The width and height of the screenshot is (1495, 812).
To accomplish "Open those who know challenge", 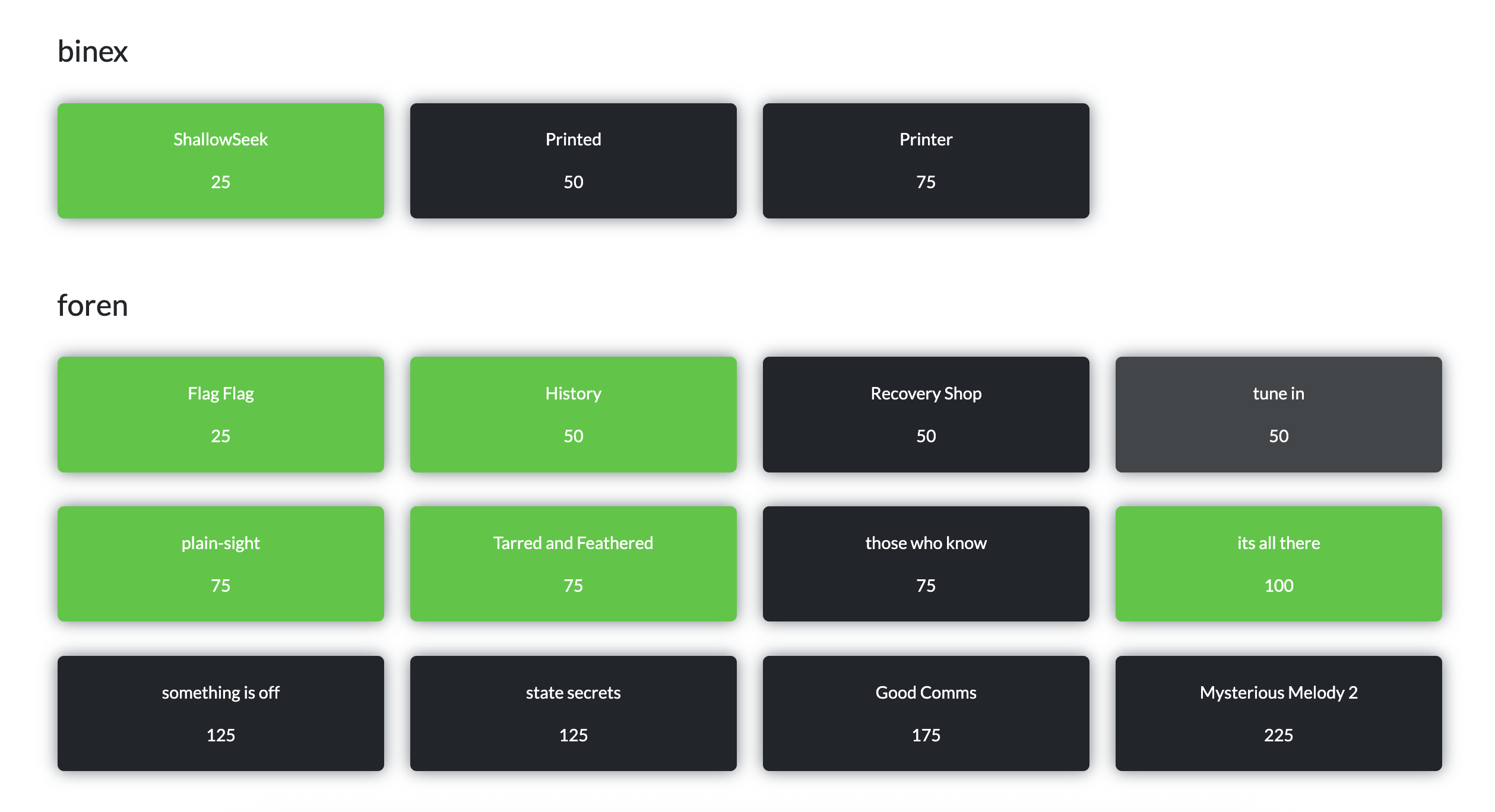I will pos(926,563).
